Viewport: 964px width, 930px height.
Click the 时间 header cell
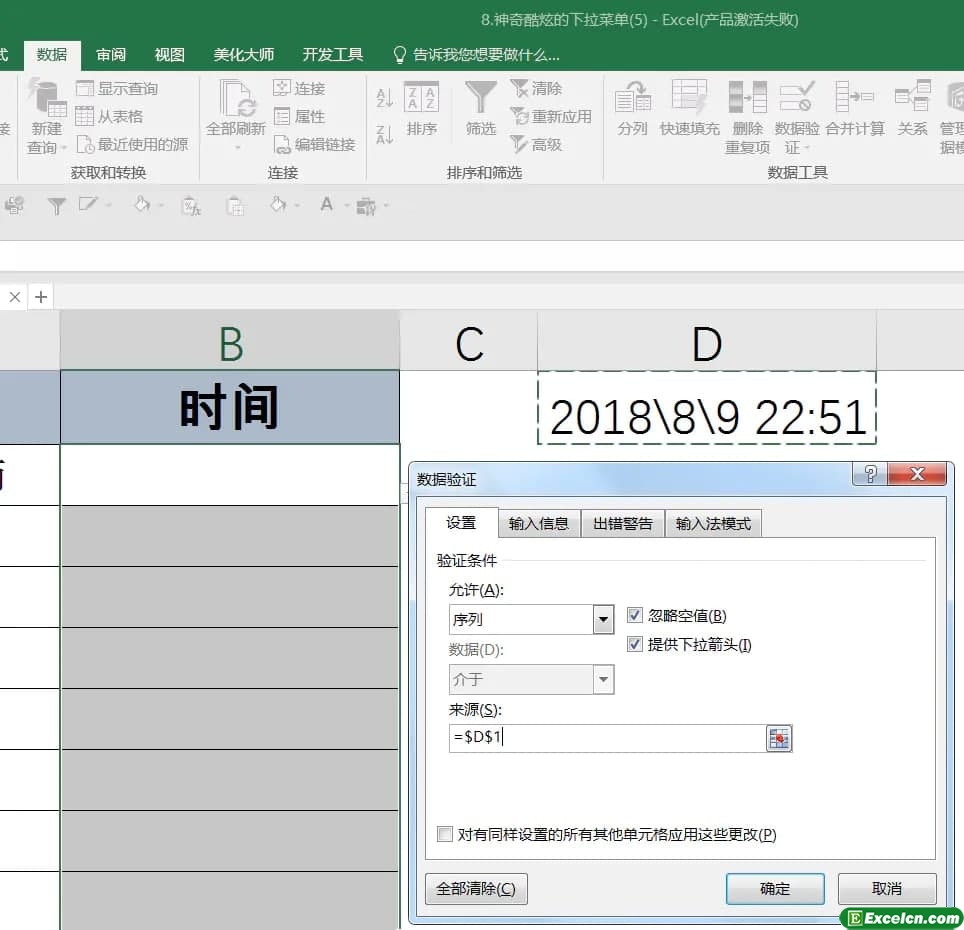[x=230, y=406]
